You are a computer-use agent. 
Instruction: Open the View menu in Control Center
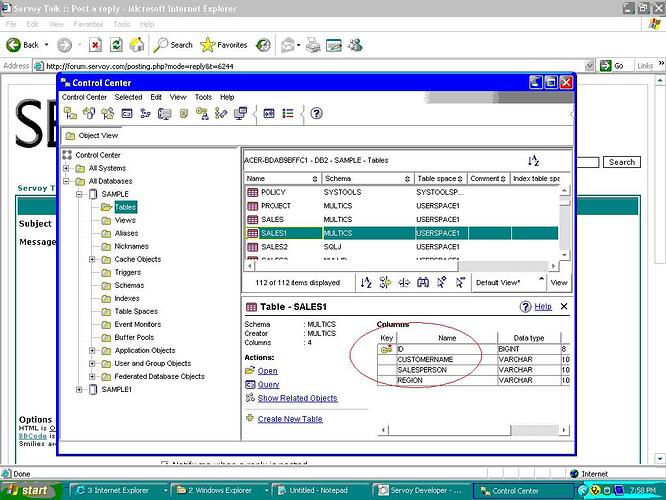pos(178,97)
